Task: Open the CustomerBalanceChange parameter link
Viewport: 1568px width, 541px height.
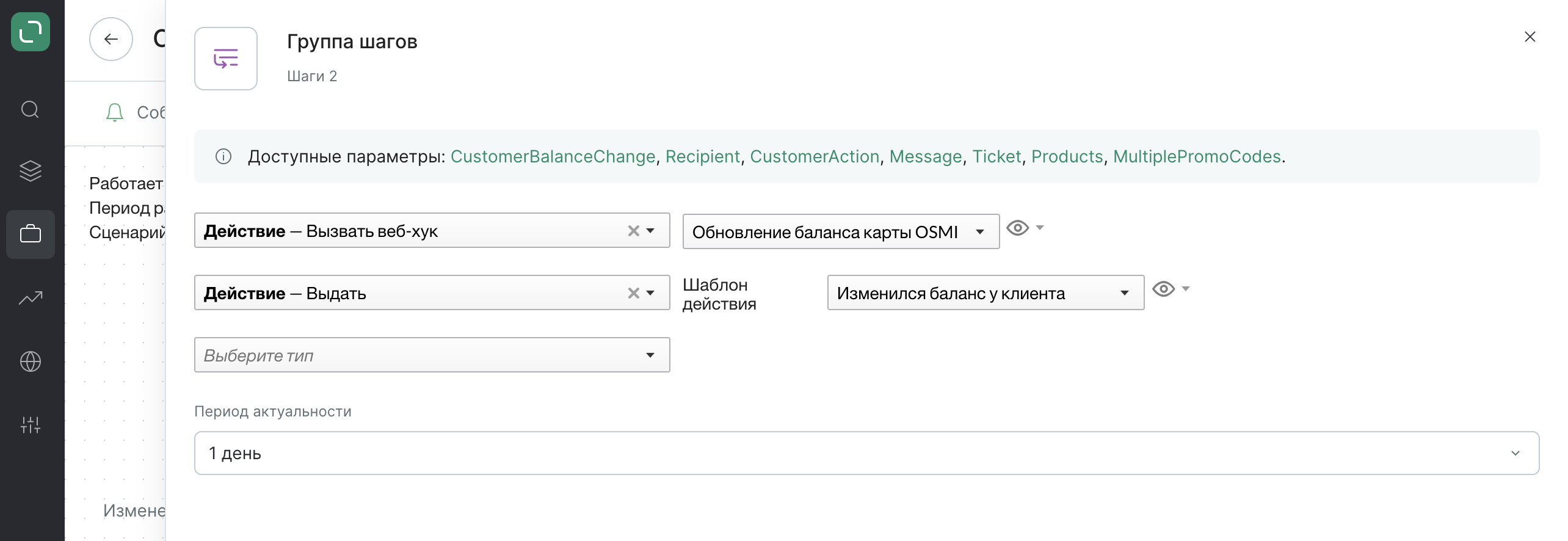Action: [553, 157]
